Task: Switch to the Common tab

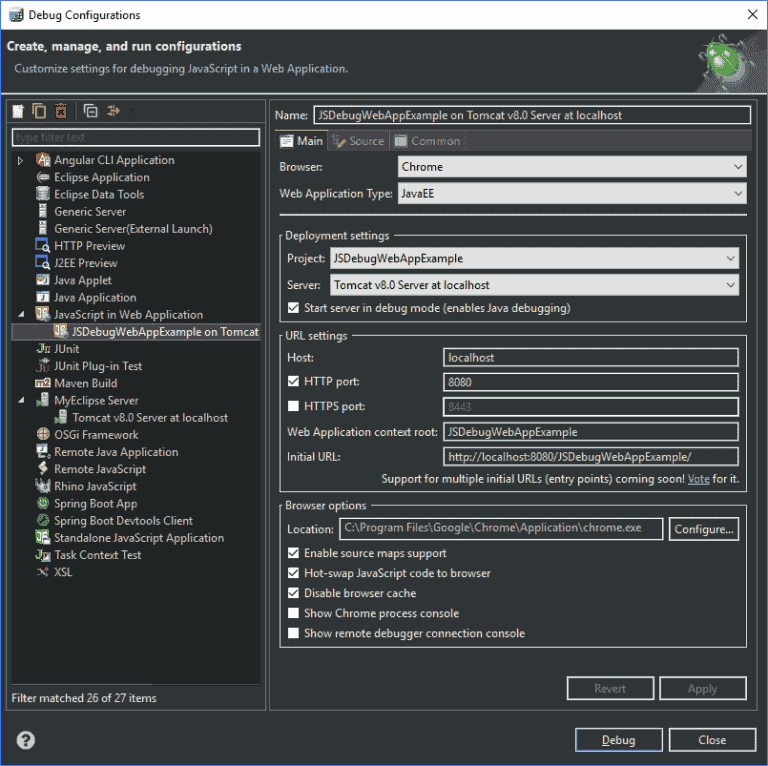Action: 428,141
